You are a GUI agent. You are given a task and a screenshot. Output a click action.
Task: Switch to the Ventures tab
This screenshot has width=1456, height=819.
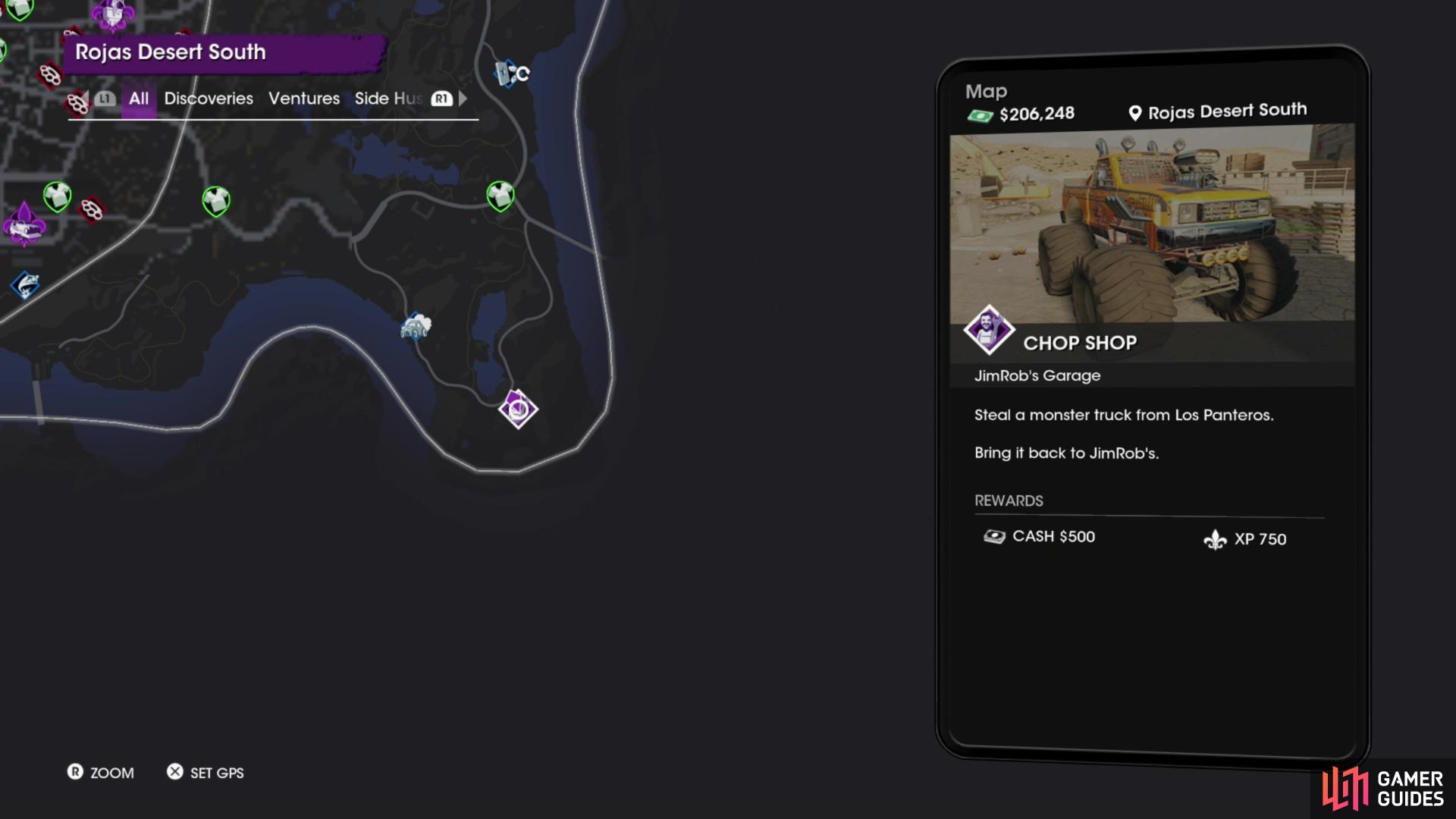(304, 99)
